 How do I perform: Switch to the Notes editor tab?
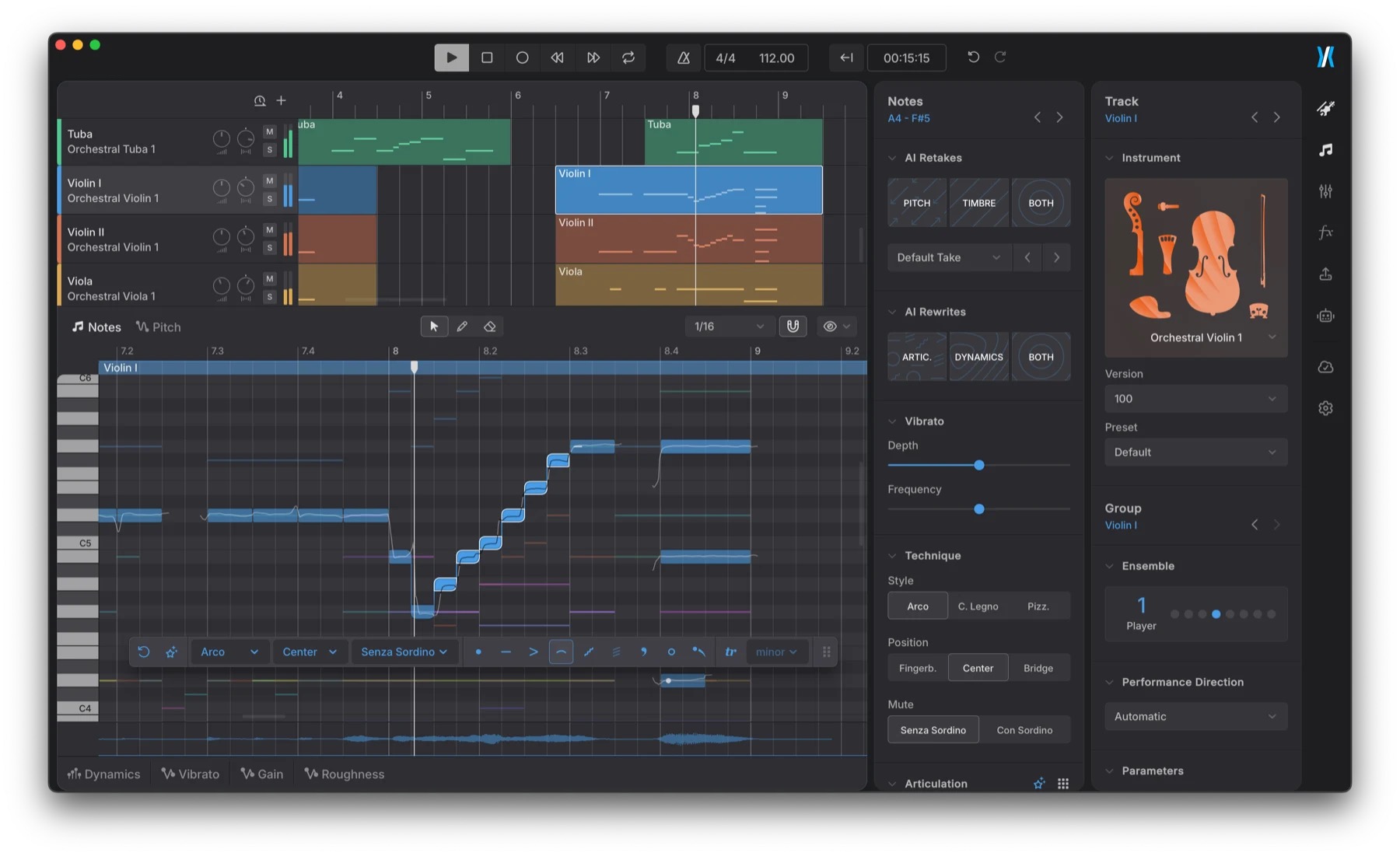click(96, 327)
